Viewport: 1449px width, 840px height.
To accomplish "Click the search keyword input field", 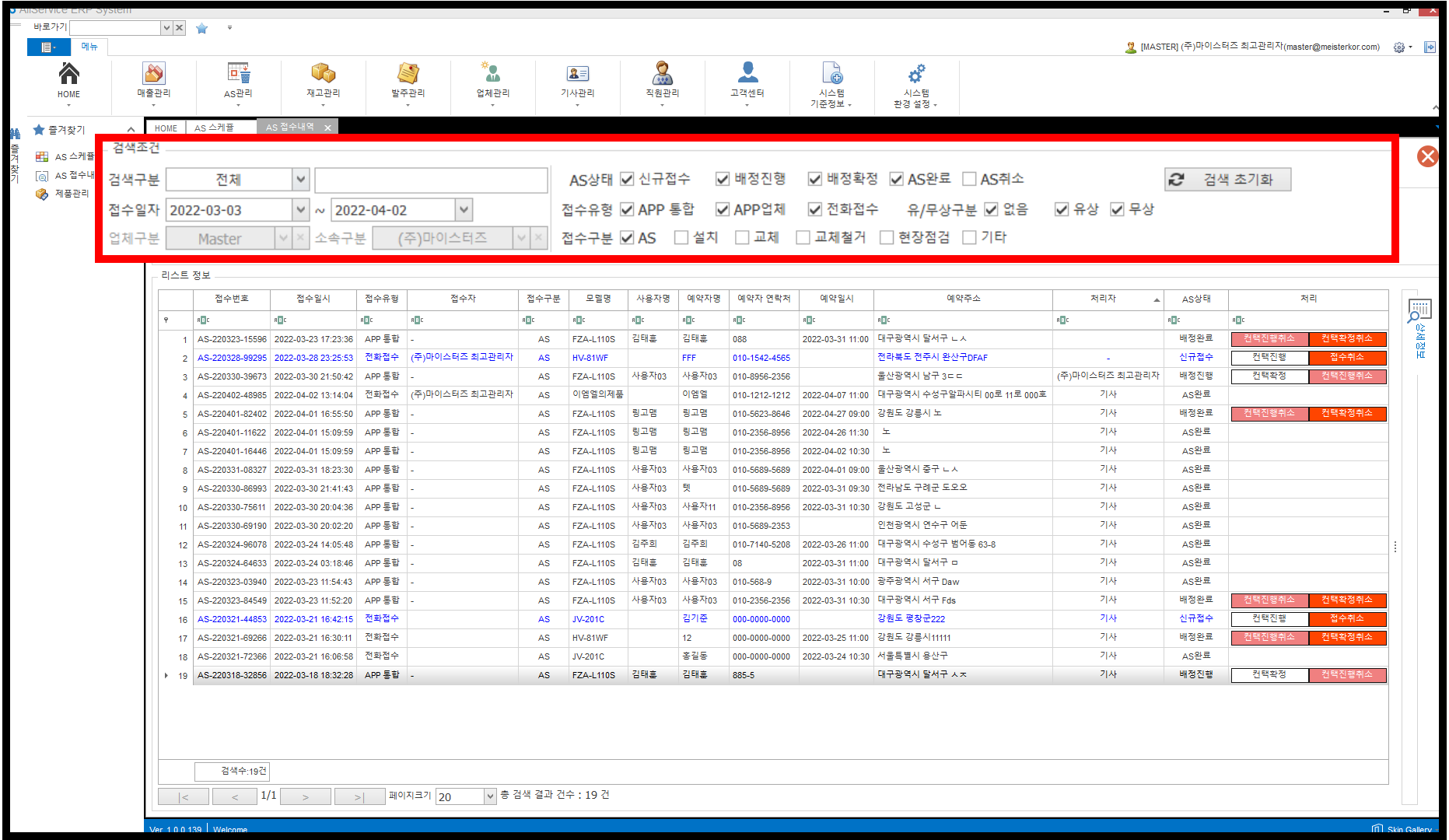I will point(431,180).
